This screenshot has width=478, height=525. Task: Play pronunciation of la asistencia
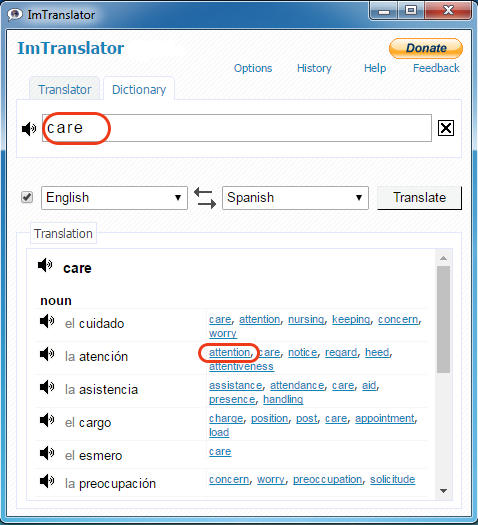[47, 387]
